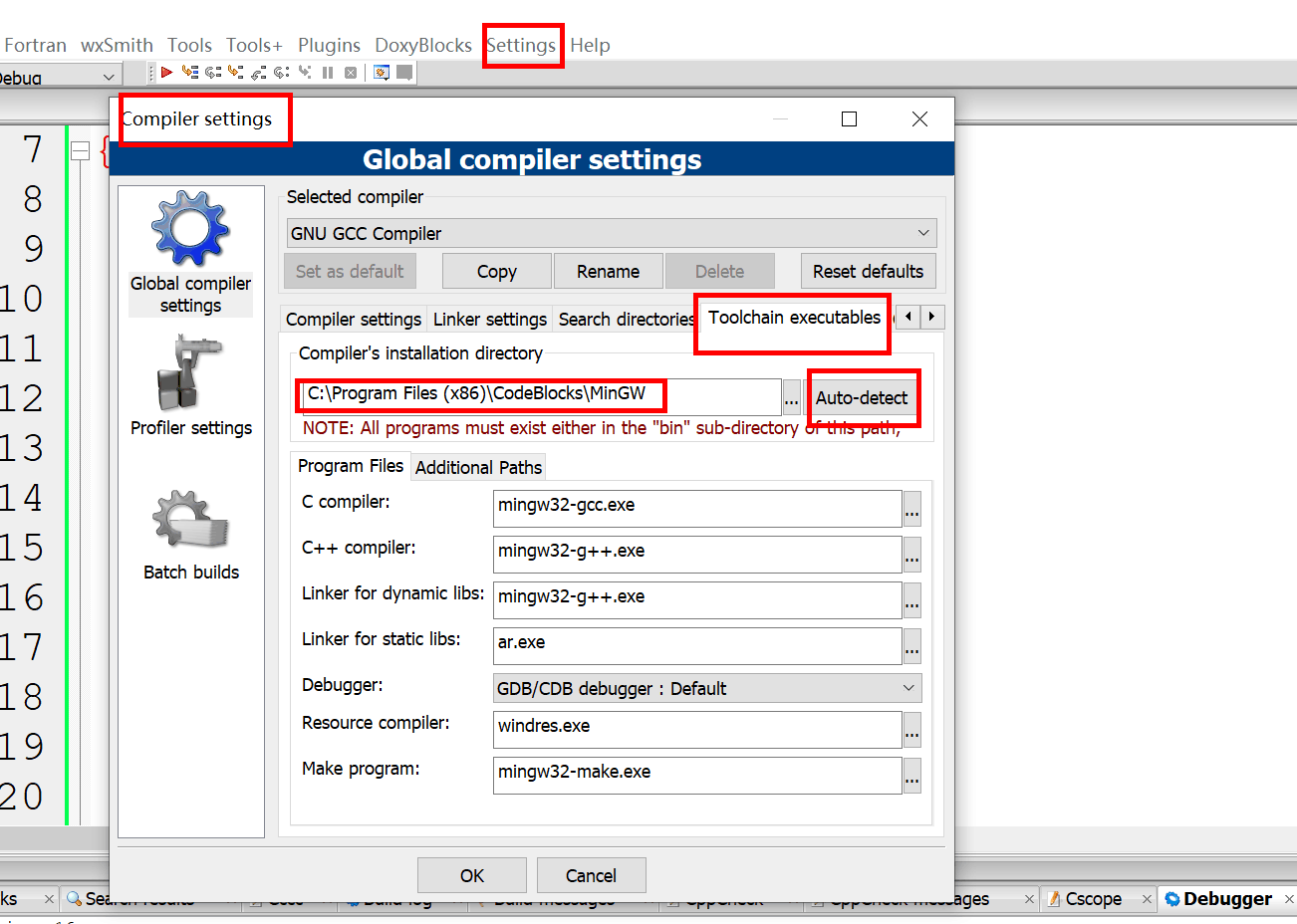Browse for Resource compiler executable
Screen dimensions: 1297x924
(x=911, y=730)
